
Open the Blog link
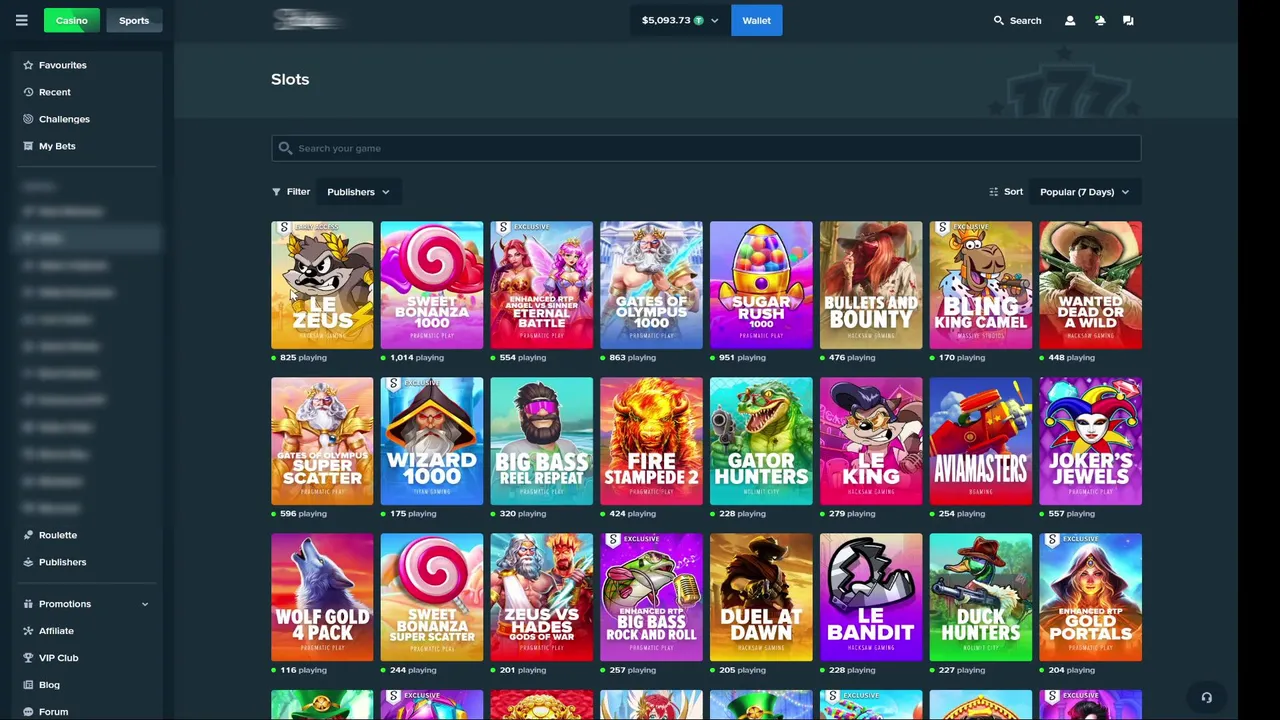[49, 685]
